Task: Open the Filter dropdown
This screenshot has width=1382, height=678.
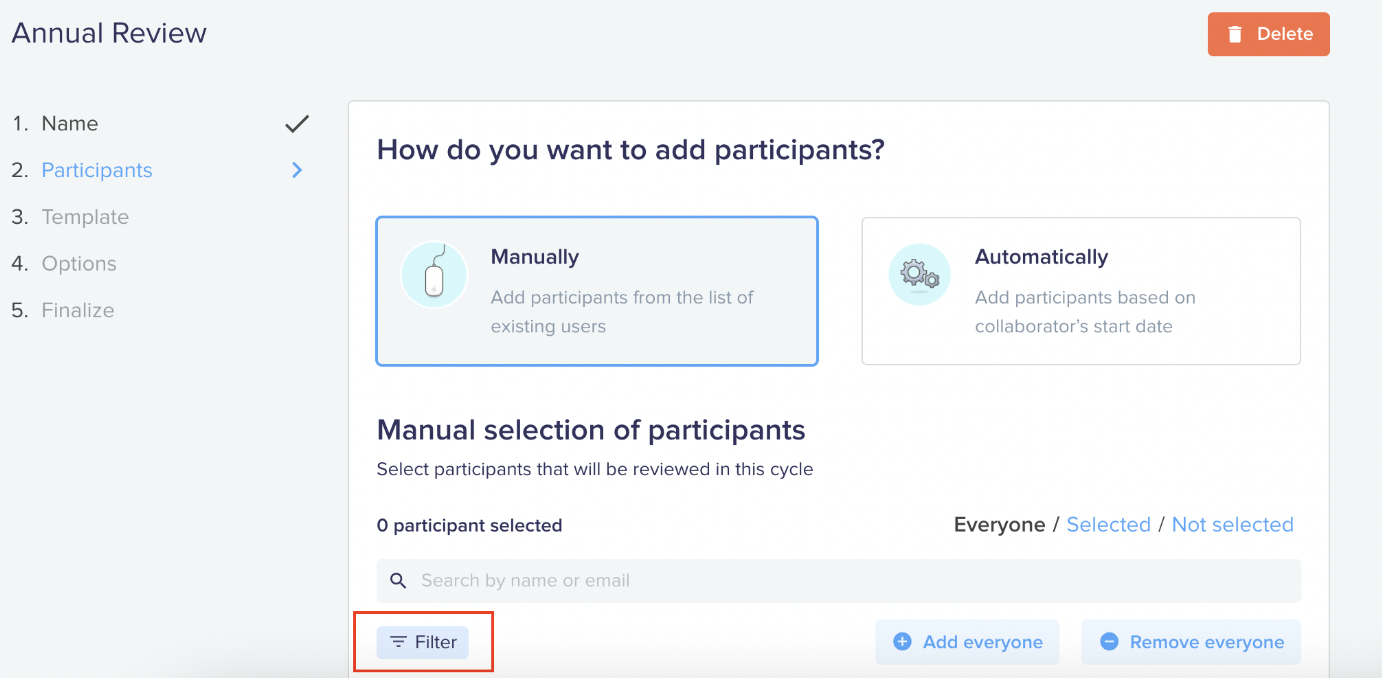Action: (x=422, y=642)
